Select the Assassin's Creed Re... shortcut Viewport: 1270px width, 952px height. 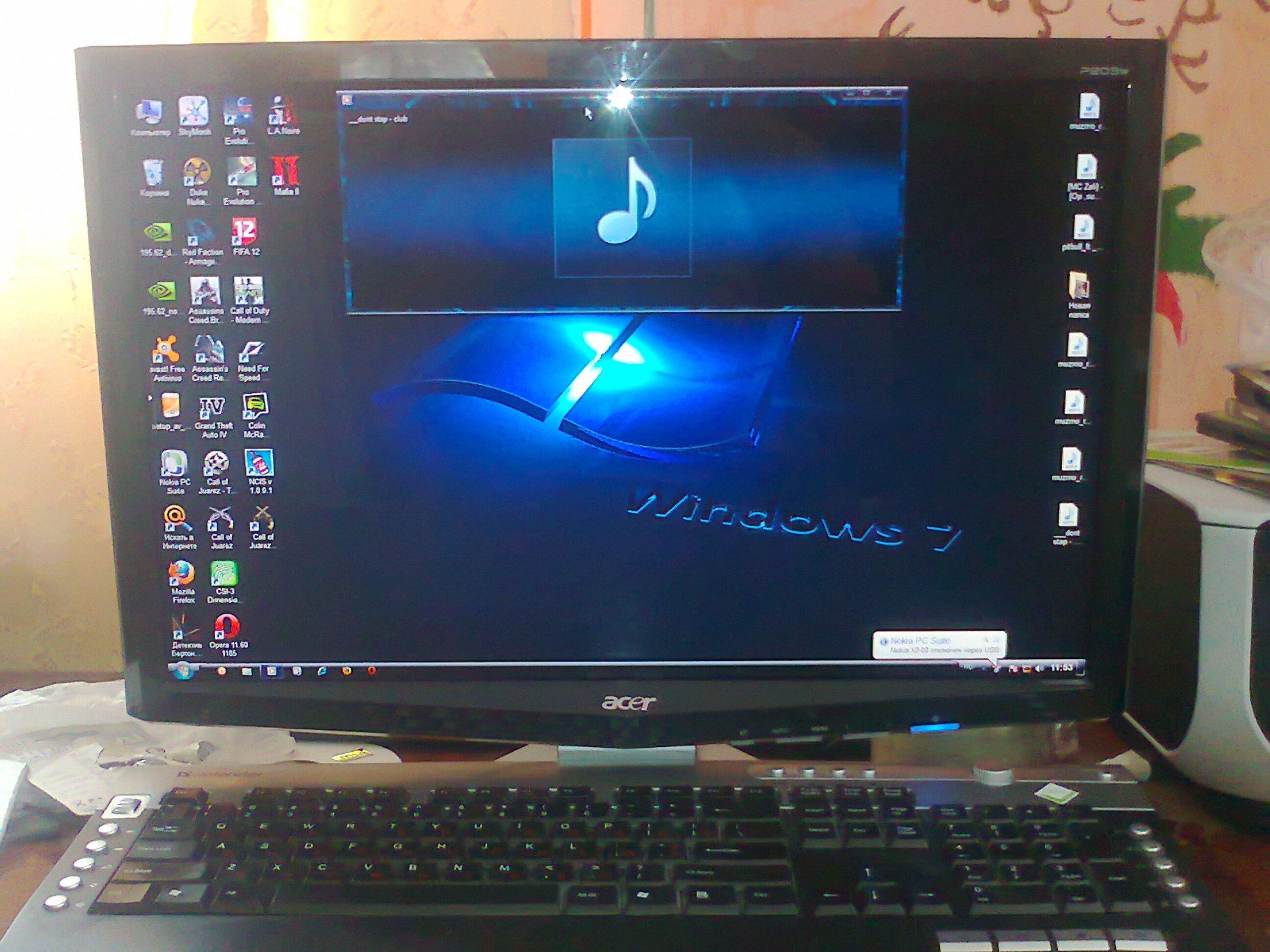pyautogui.click(x=209, y=358)
